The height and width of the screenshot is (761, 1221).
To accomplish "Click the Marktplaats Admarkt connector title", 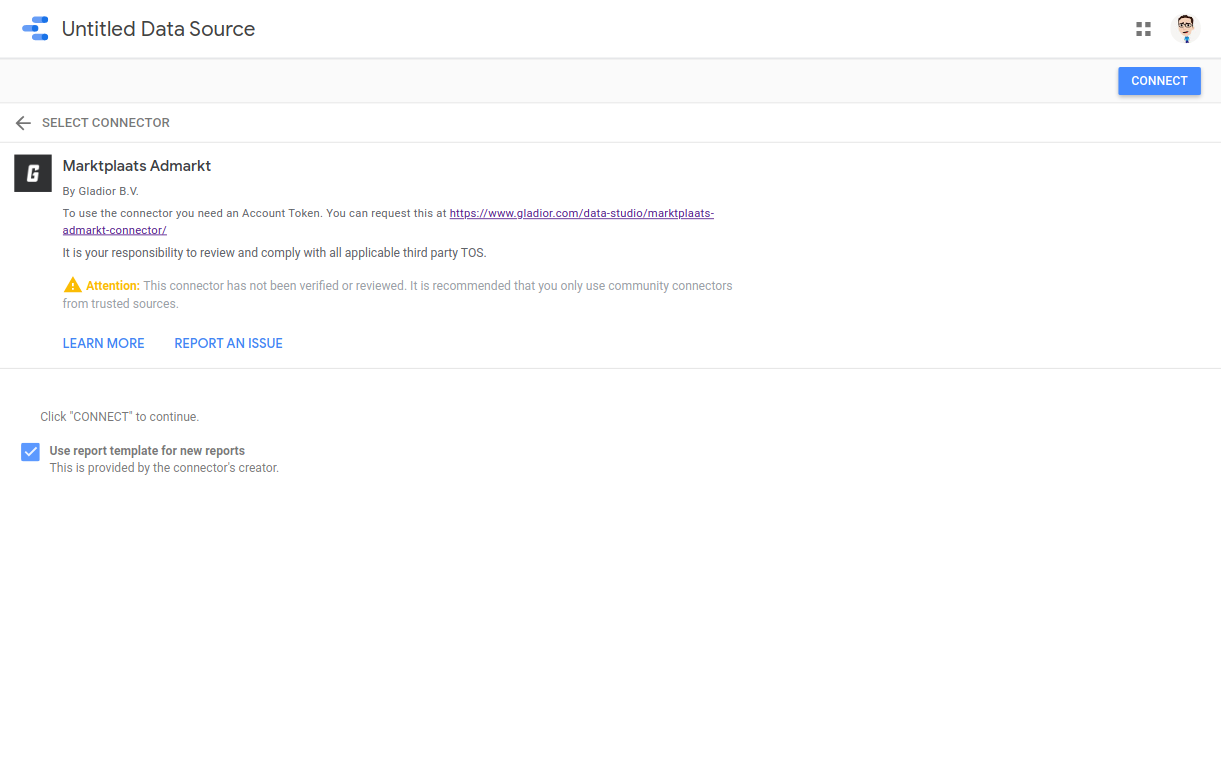I will point(137,166).
